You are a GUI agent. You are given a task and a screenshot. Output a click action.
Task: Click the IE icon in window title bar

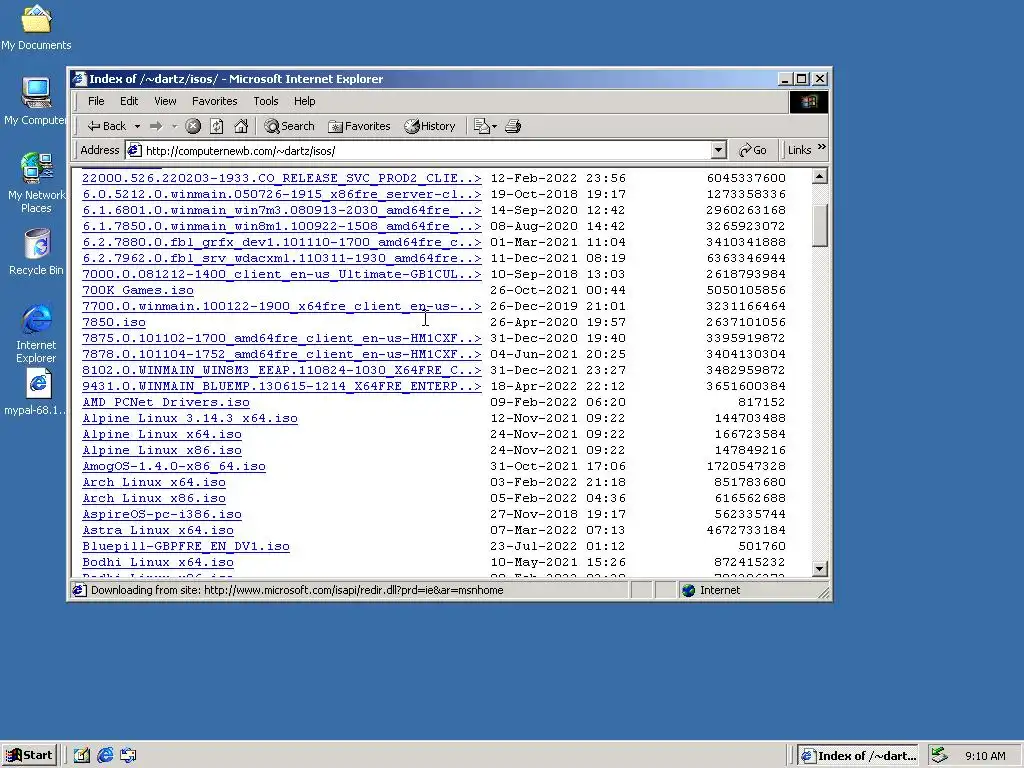point(80,79)
